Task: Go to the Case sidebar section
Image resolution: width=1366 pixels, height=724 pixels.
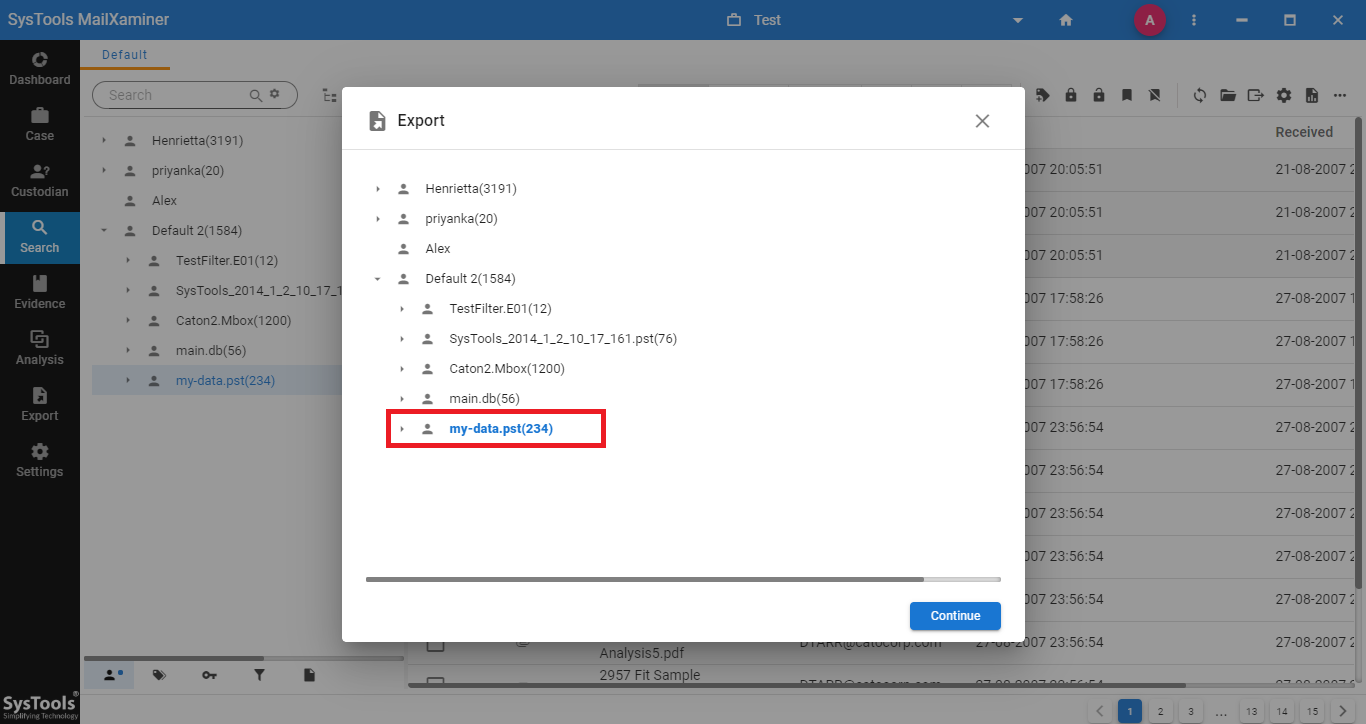Action: [40, 125]
